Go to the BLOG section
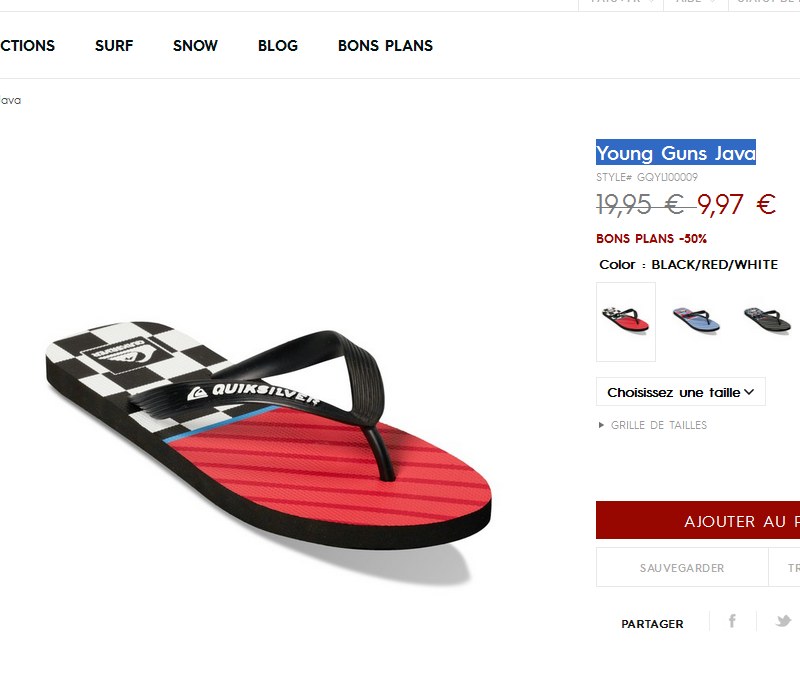Screen dimensions: 800x690 tap(278, 46)
